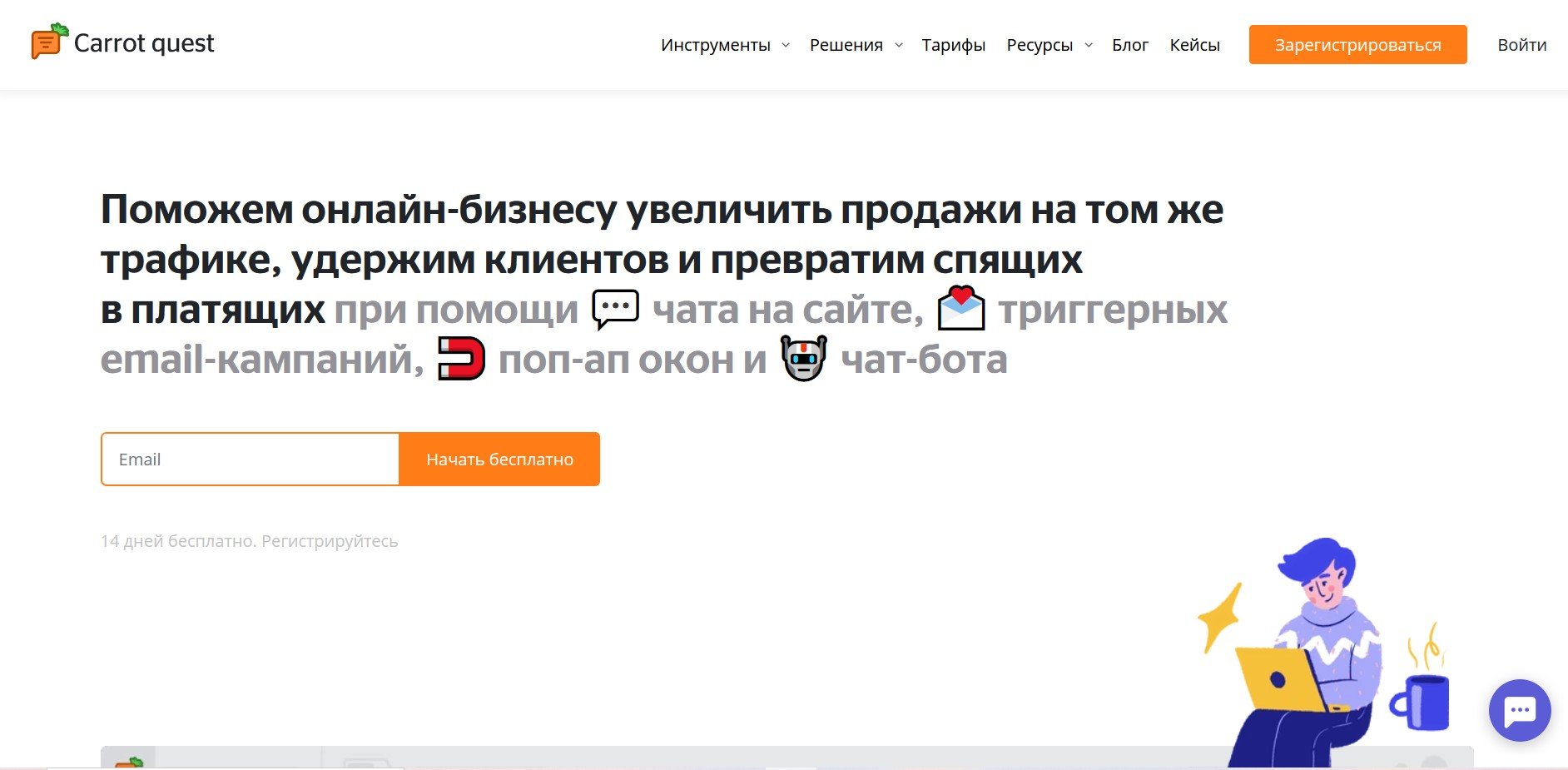Open the Тарифы menu item
Screen dimensions: 1568x770
(x=953, y=45)
